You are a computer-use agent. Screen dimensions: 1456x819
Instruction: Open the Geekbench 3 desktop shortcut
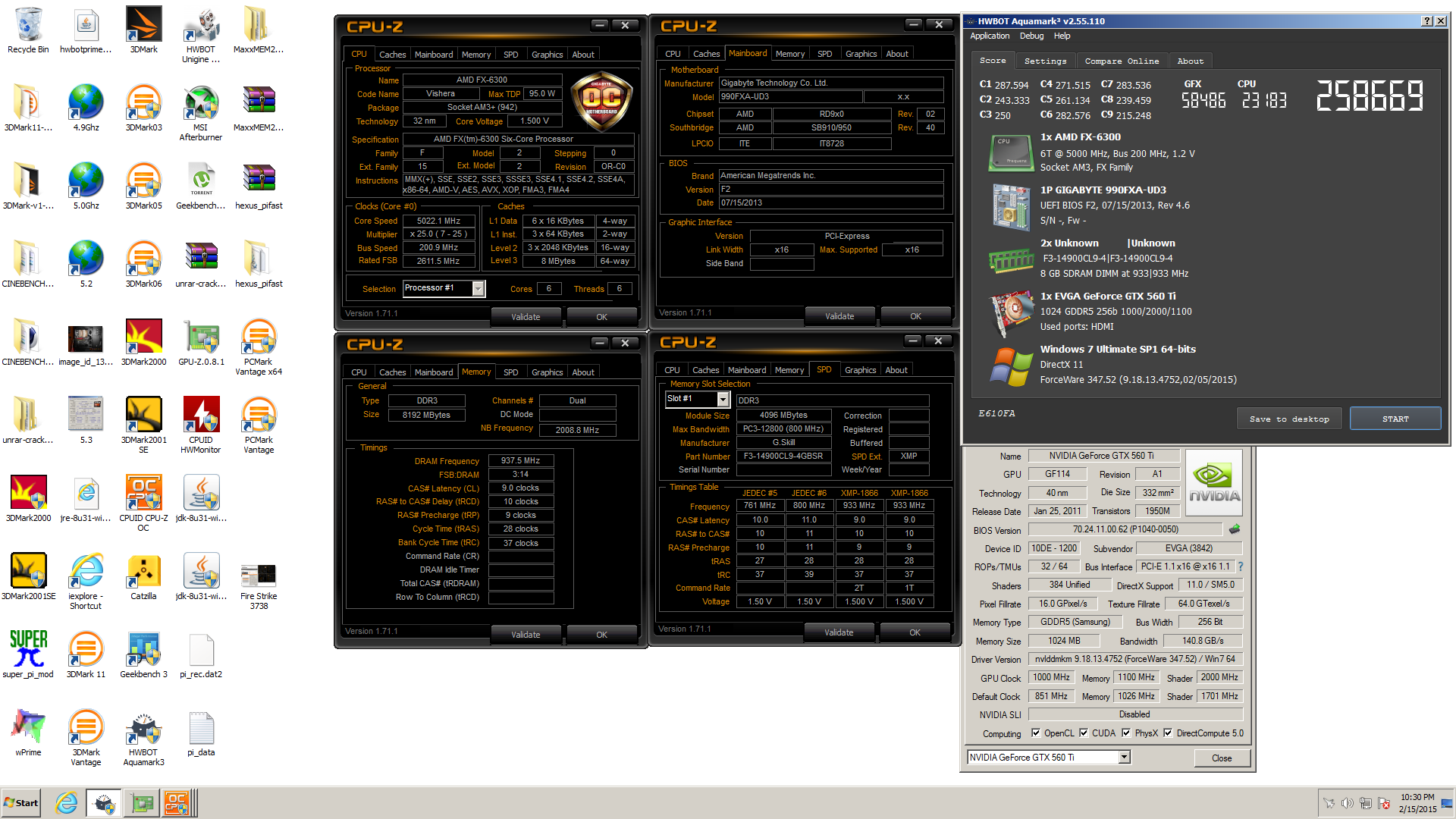(x=143, y=655)
